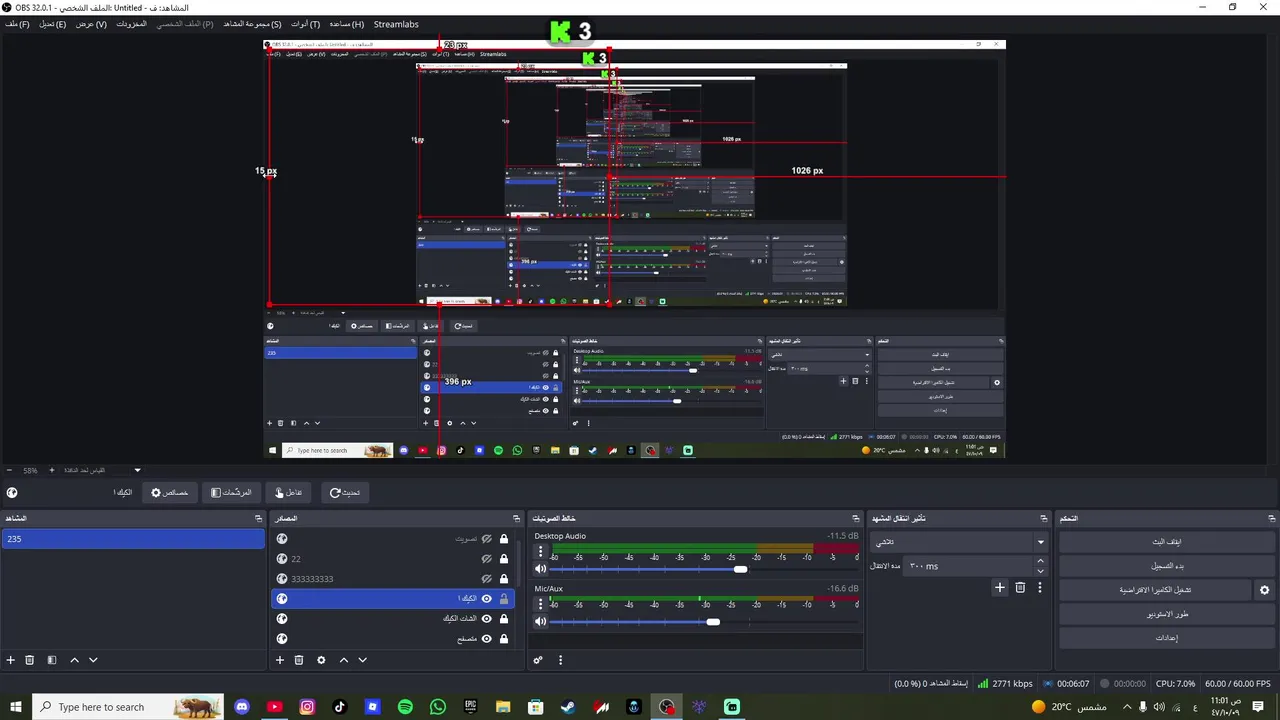Open the preview zoom scaling dropdown arrow
1280x720 pixels.
point(138,470)
